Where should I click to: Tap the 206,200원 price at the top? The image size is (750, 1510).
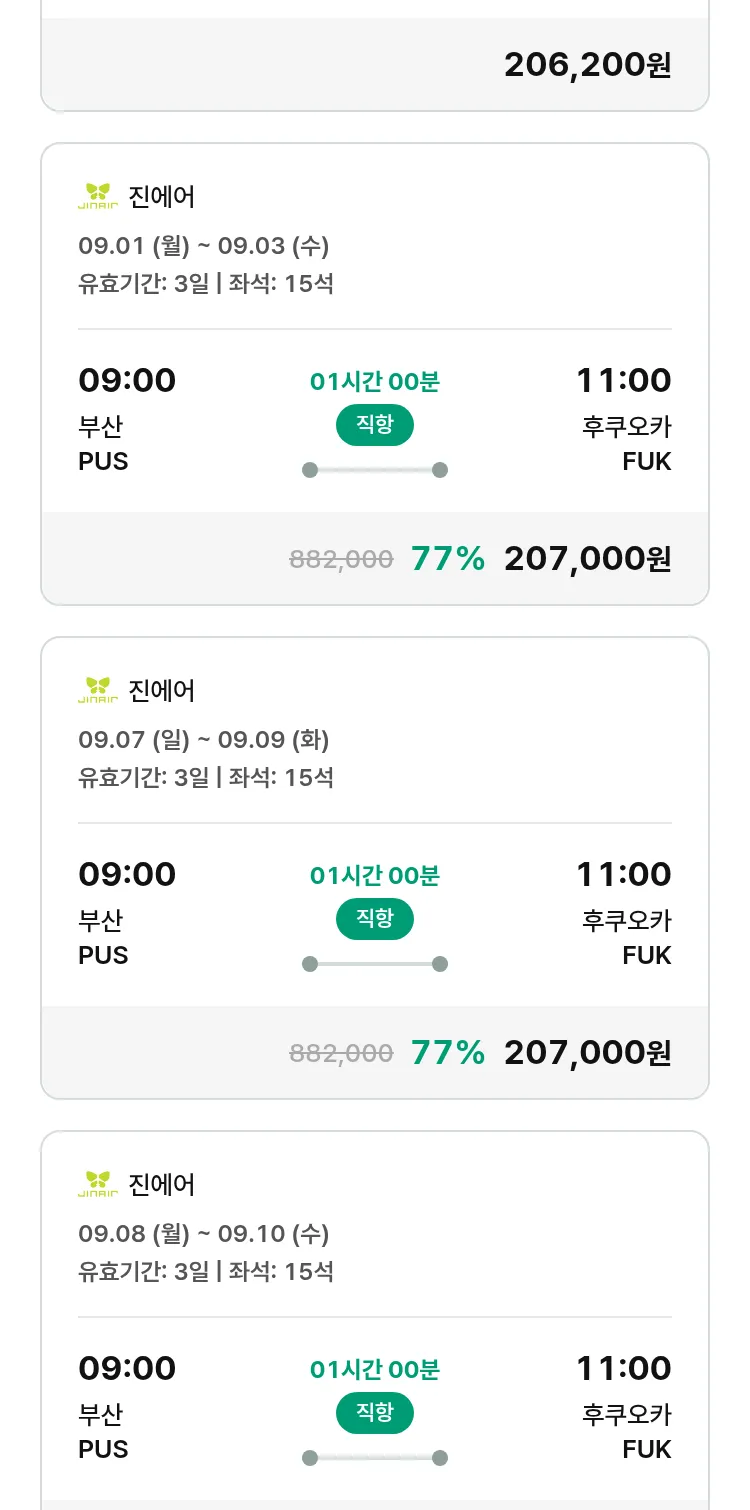coord(587,65)
